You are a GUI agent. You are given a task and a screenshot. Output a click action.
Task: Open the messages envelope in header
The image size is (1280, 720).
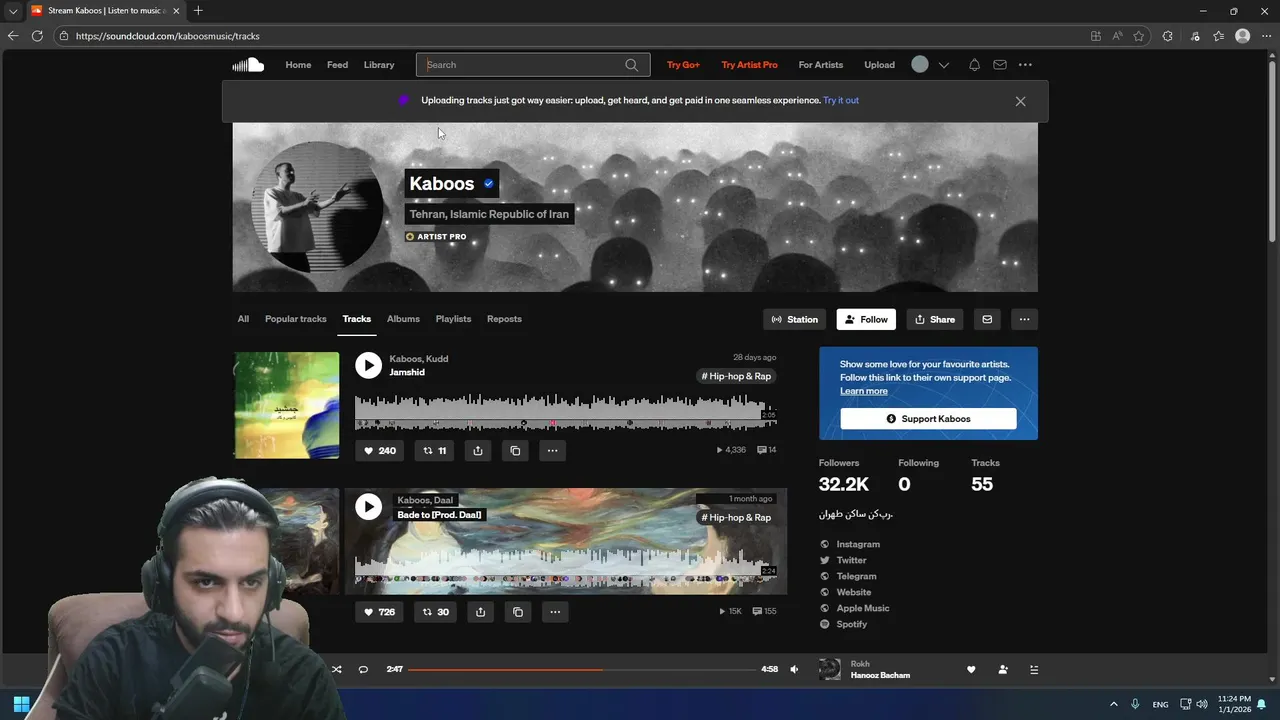(x=1000, y=65)
